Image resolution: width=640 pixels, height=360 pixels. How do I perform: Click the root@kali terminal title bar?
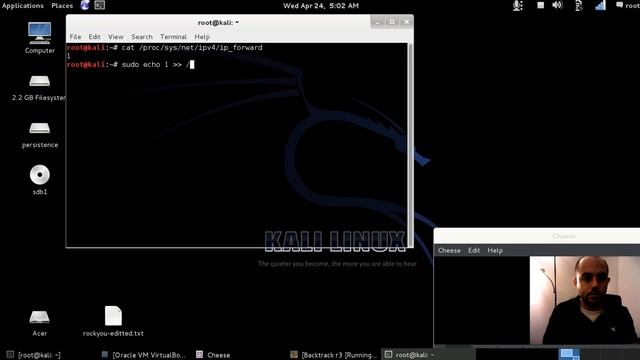point(218,22)
